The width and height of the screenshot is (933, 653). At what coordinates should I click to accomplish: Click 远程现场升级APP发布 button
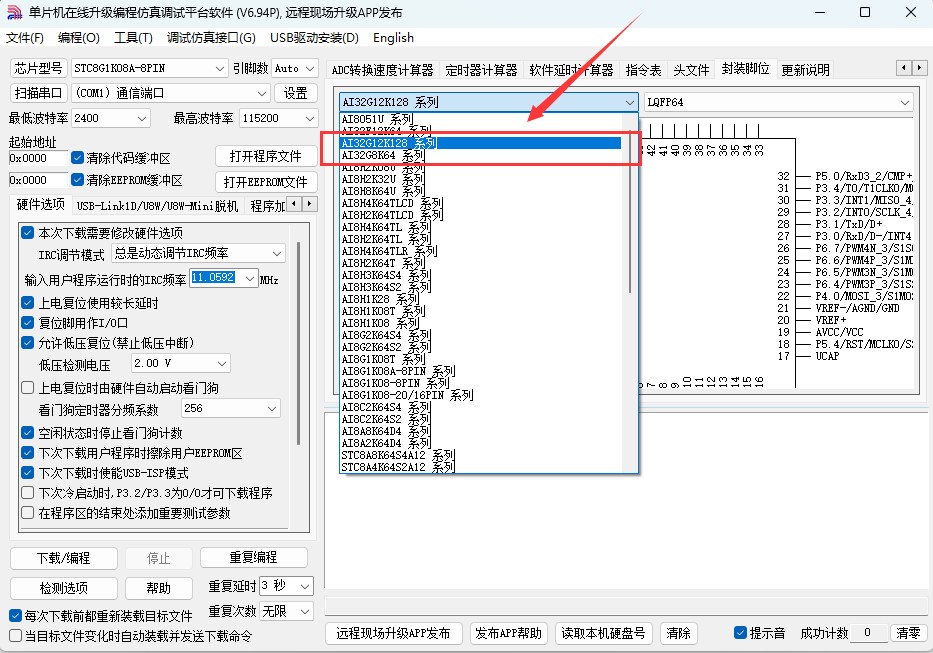coord(393,633)
